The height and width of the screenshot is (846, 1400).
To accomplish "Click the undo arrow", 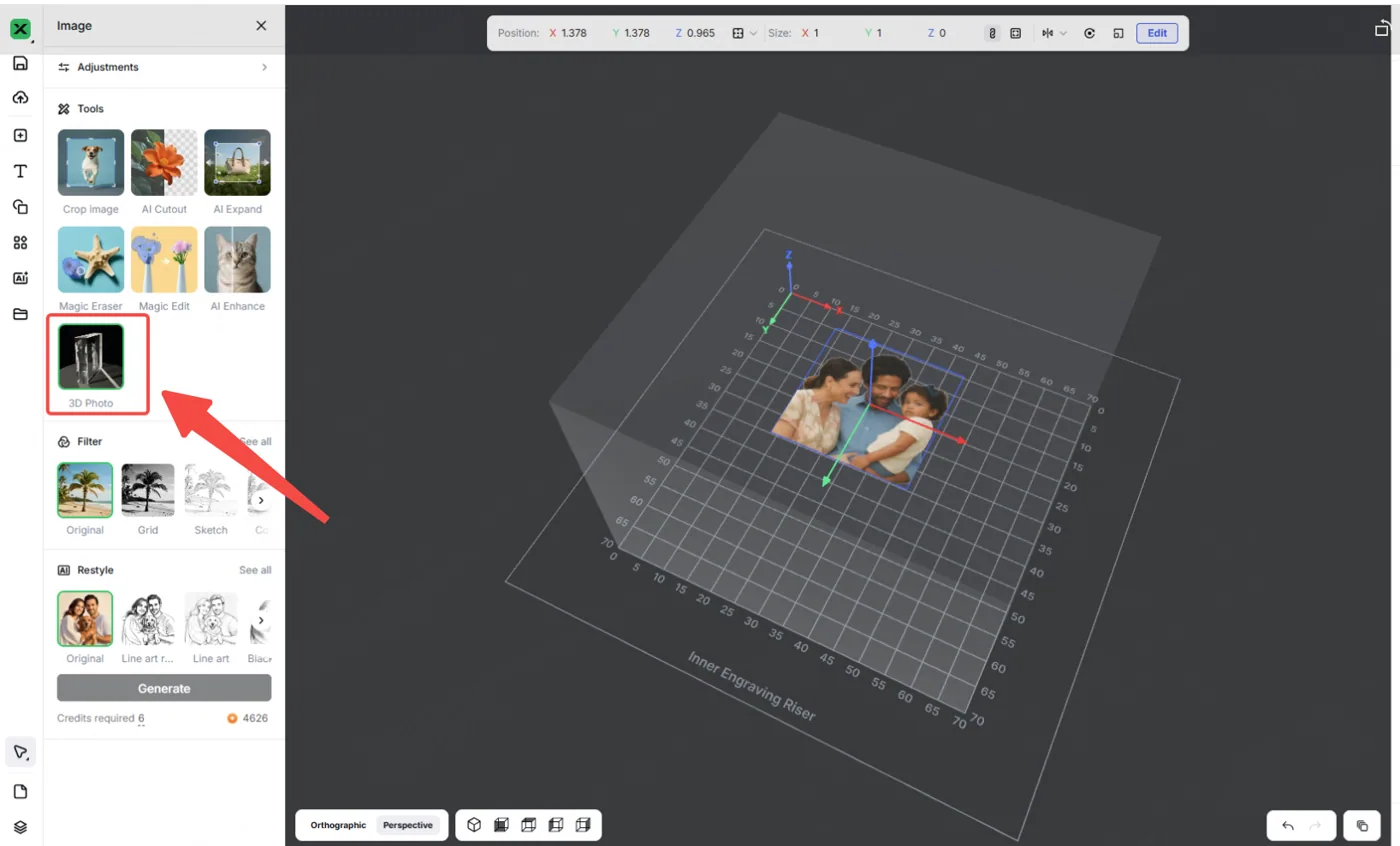I will [1288, 826].
